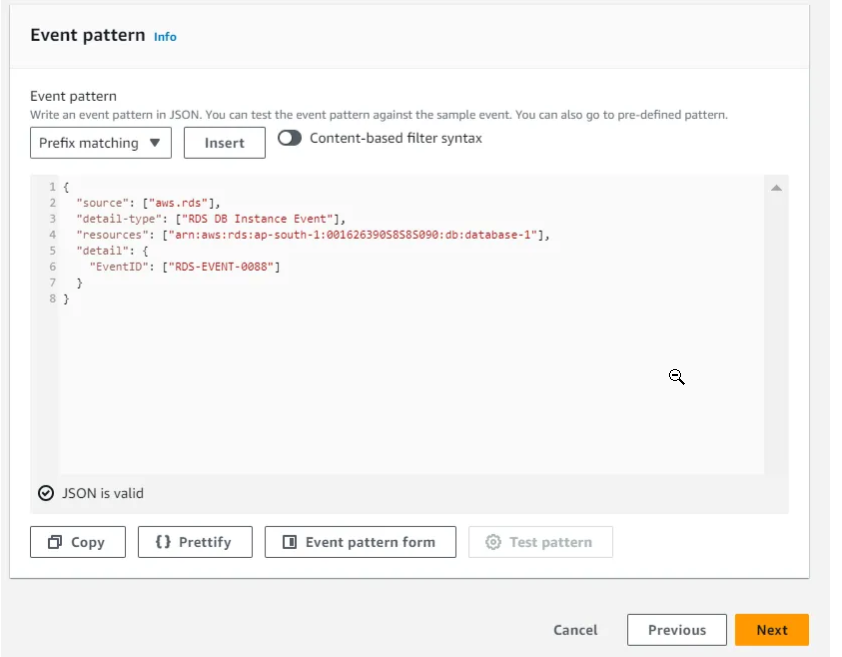842x657 pixels.
Task: Click the "resources" ARN line in editor
Action: pos(312,235)
